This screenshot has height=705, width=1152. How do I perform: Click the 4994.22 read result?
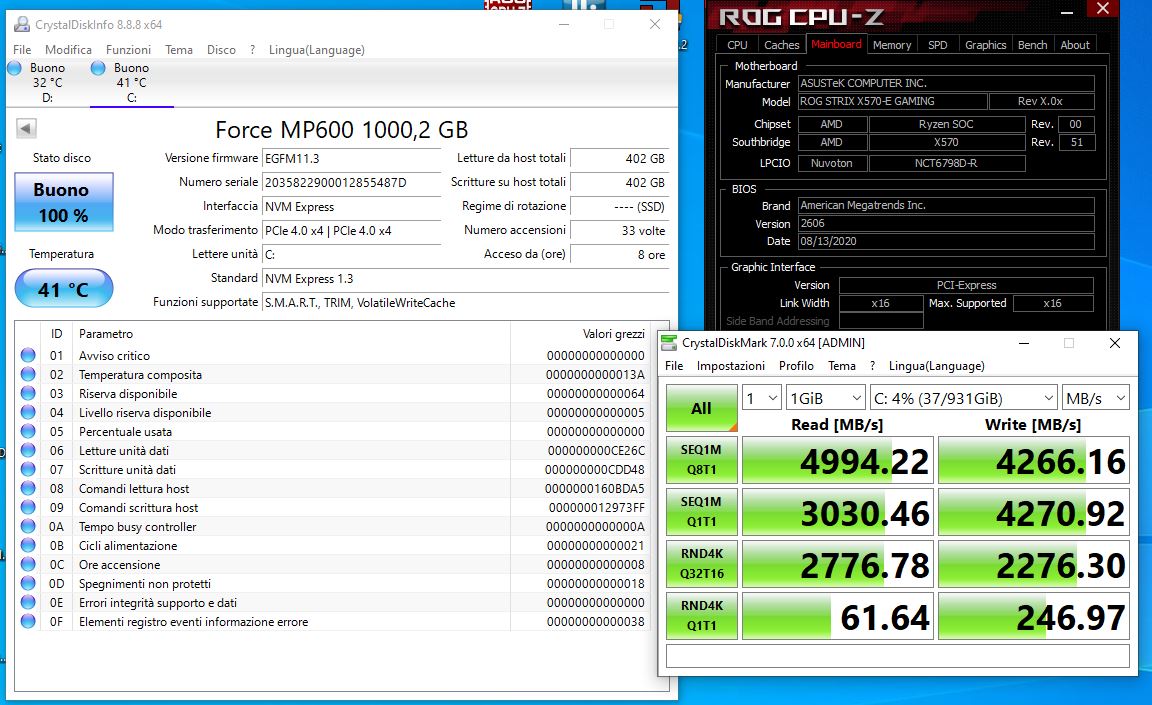pos(838,460)
